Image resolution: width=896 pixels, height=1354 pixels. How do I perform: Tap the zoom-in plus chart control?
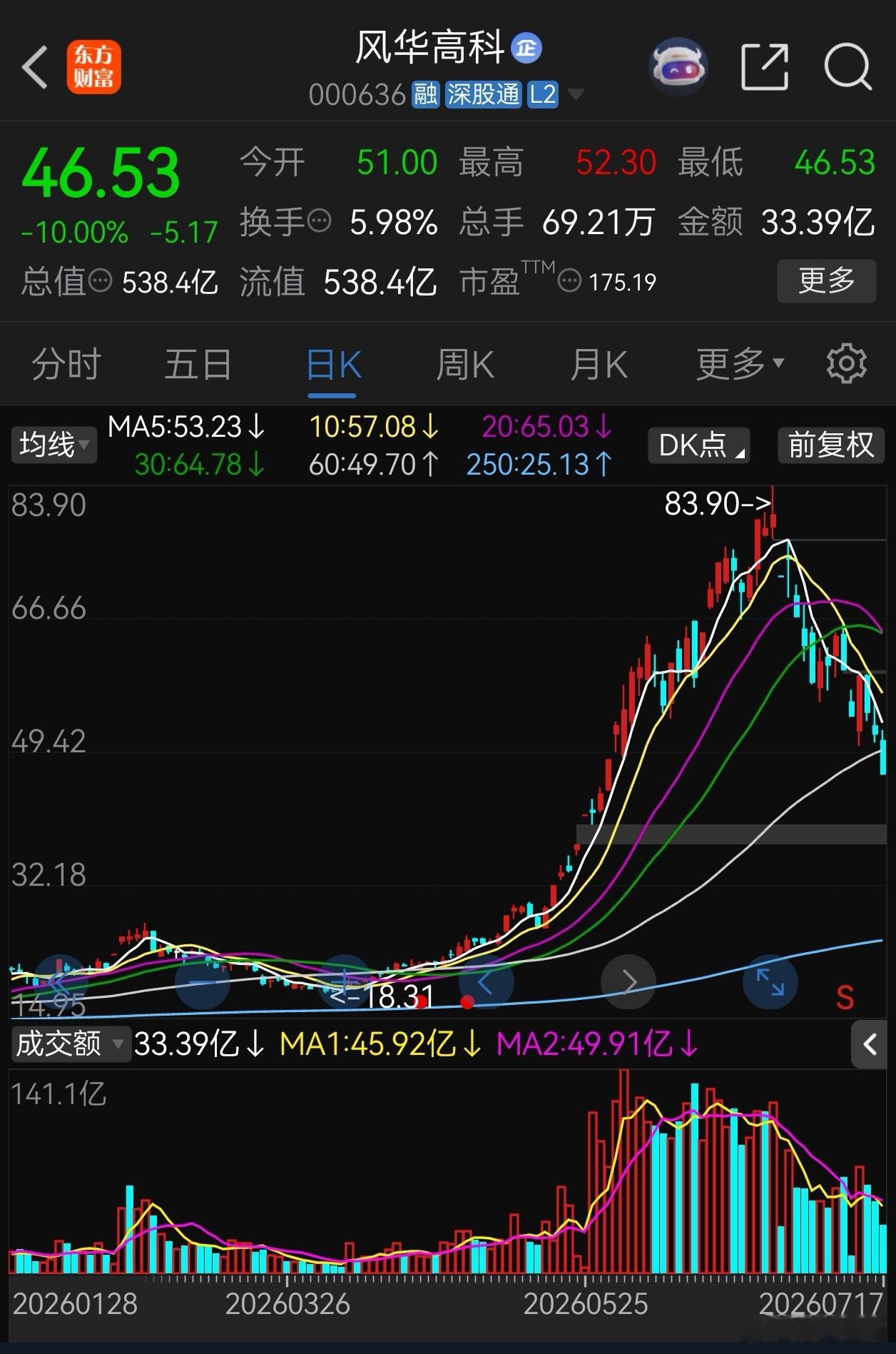[345, 982]
